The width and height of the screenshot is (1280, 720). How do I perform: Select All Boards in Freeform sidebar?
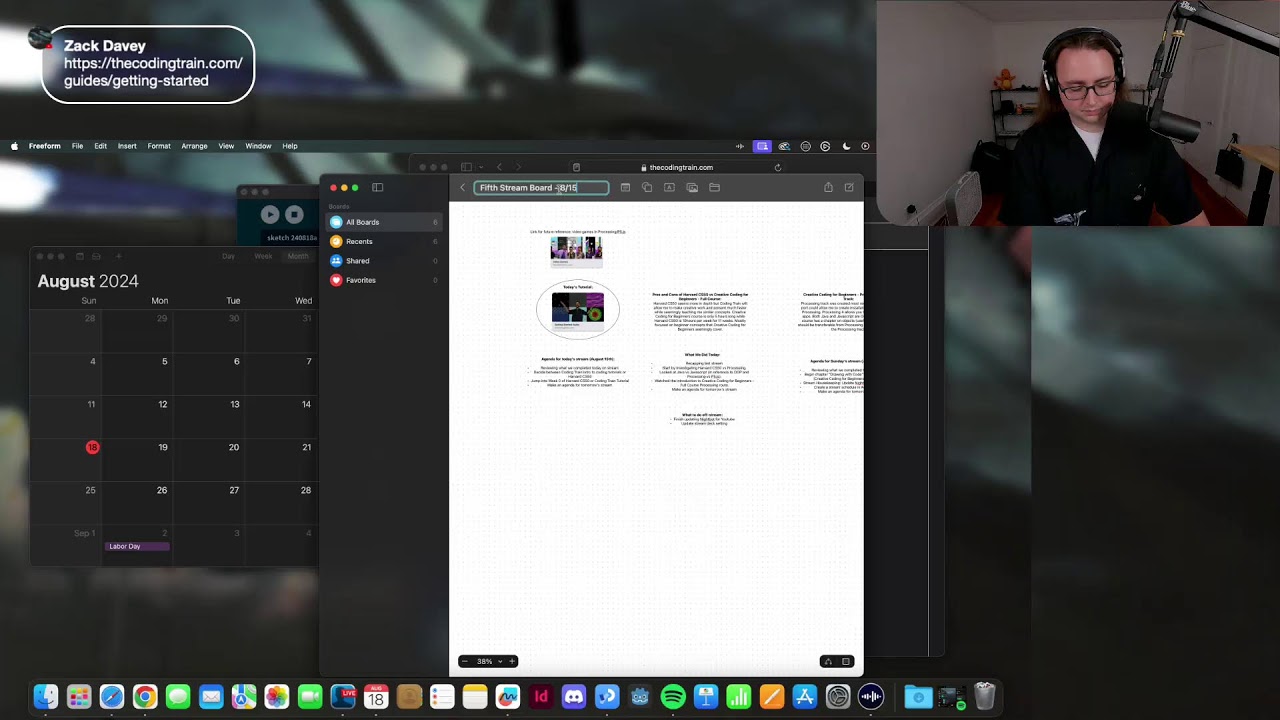(x=384, y=222)
